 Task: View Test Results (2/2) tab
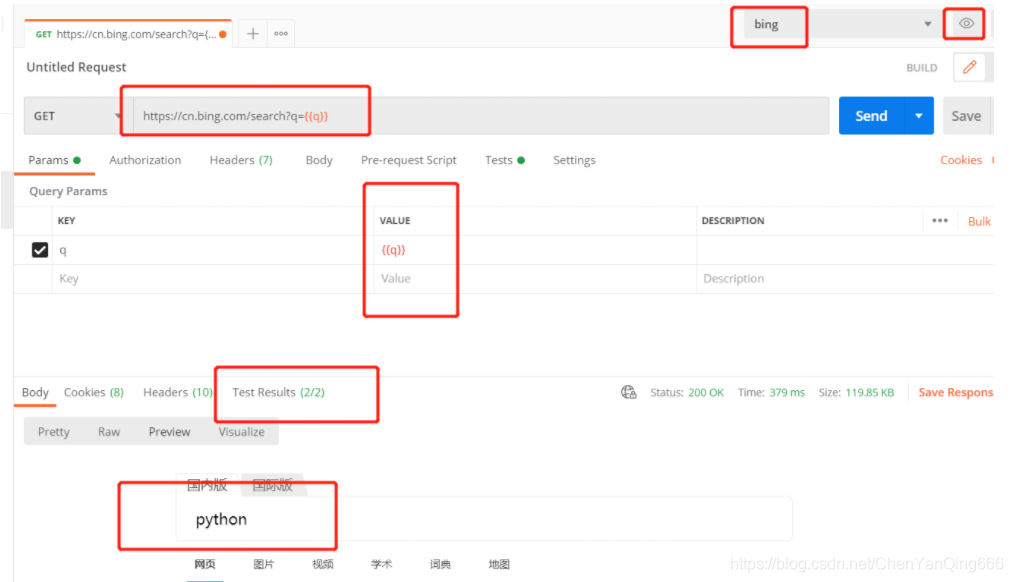[x=278, y=392]
